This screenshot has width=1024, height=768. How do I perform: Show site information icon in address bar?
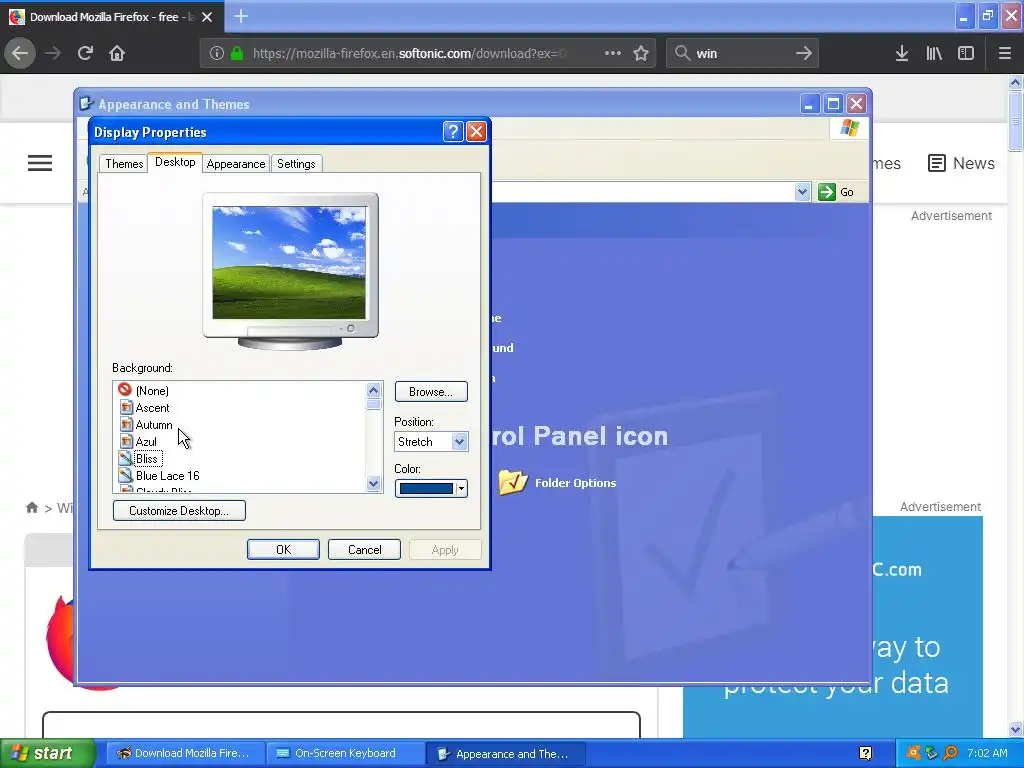217,53
